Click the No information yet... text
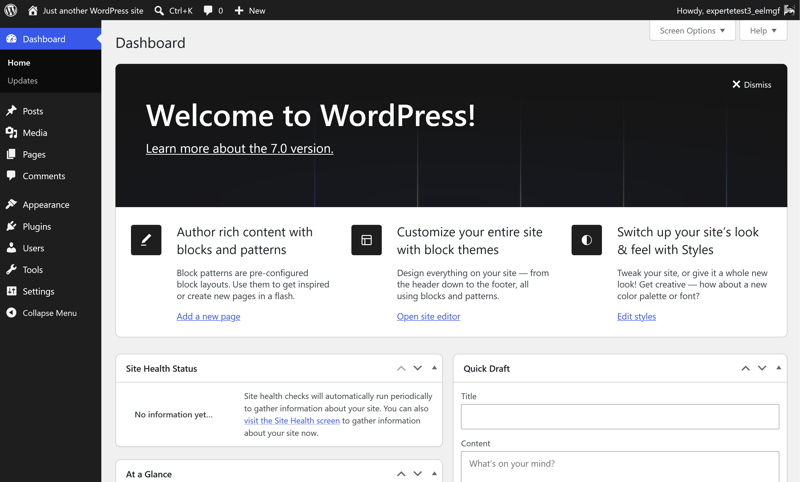Viewport: 800px width, 482px height. pos(173,415)
